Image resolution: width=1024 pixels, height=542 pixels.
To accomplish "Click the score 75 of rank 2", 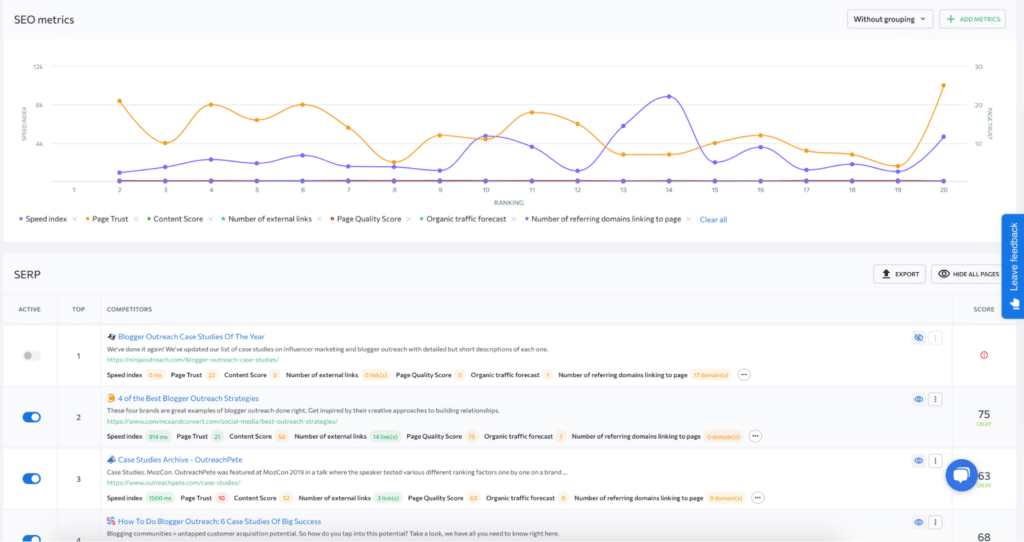I will click(x=984, y=415).
